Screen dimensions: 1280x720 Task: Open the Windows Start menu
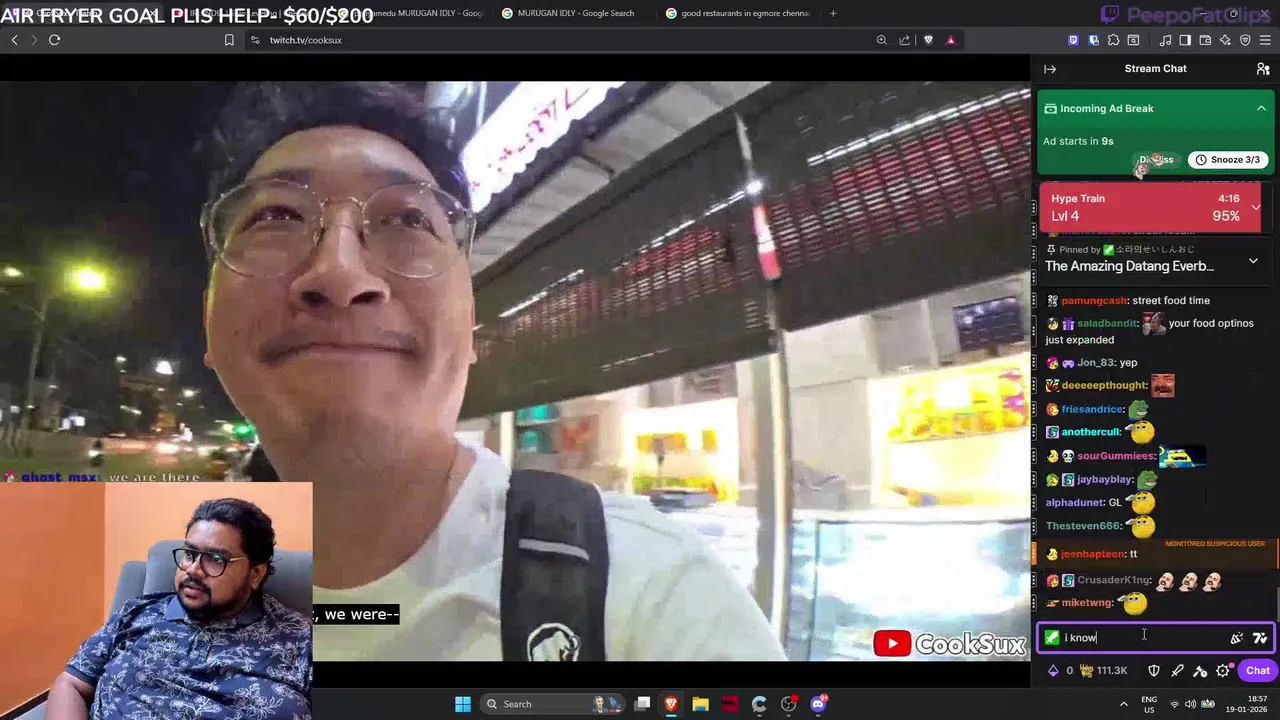point(463,704)
